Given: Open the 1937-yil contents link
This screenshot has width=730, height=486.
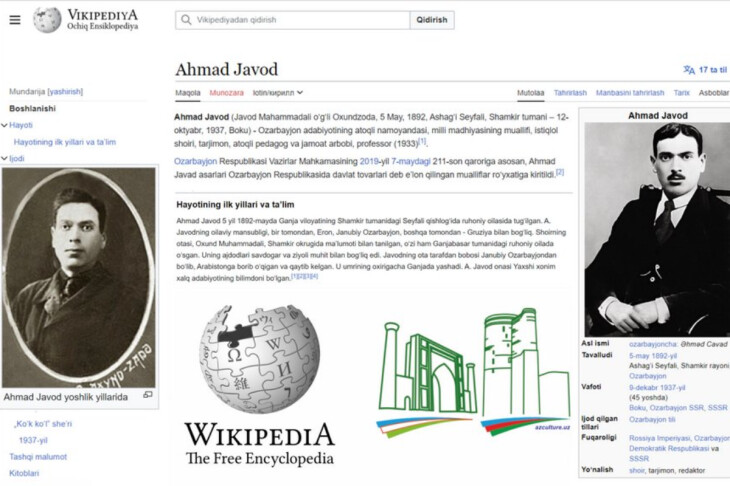Looking at the screenshot, I should [x=33, y=440].
